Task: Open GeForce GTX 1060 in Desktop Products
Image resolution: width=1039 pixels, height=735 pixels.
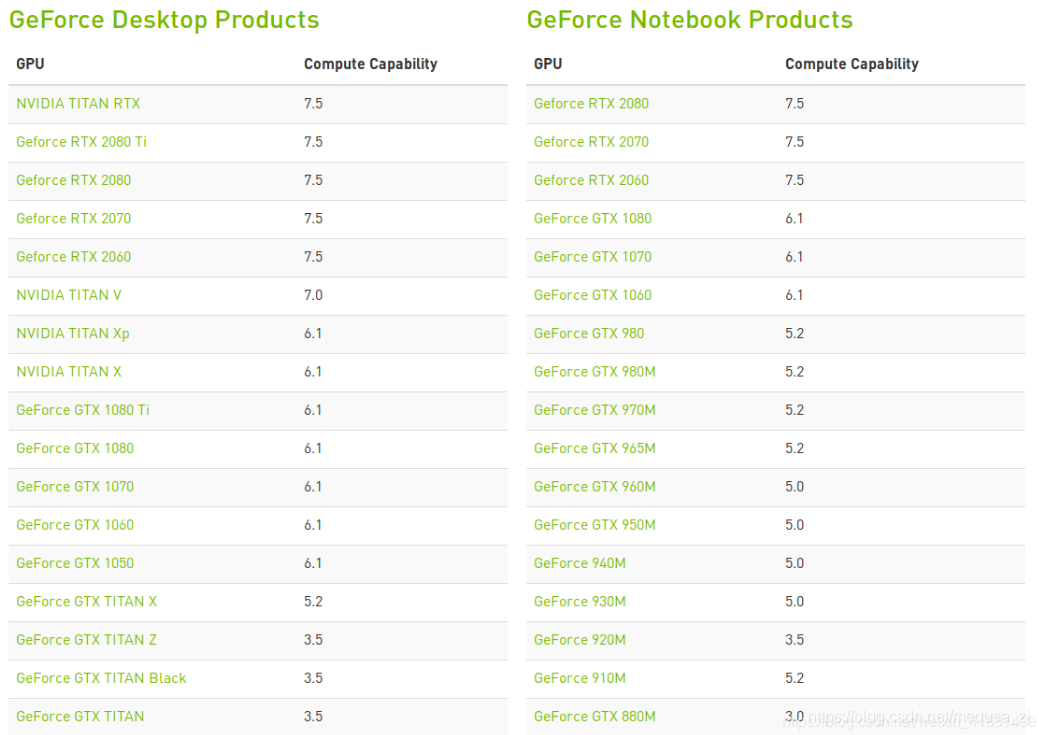Action: 75,525
